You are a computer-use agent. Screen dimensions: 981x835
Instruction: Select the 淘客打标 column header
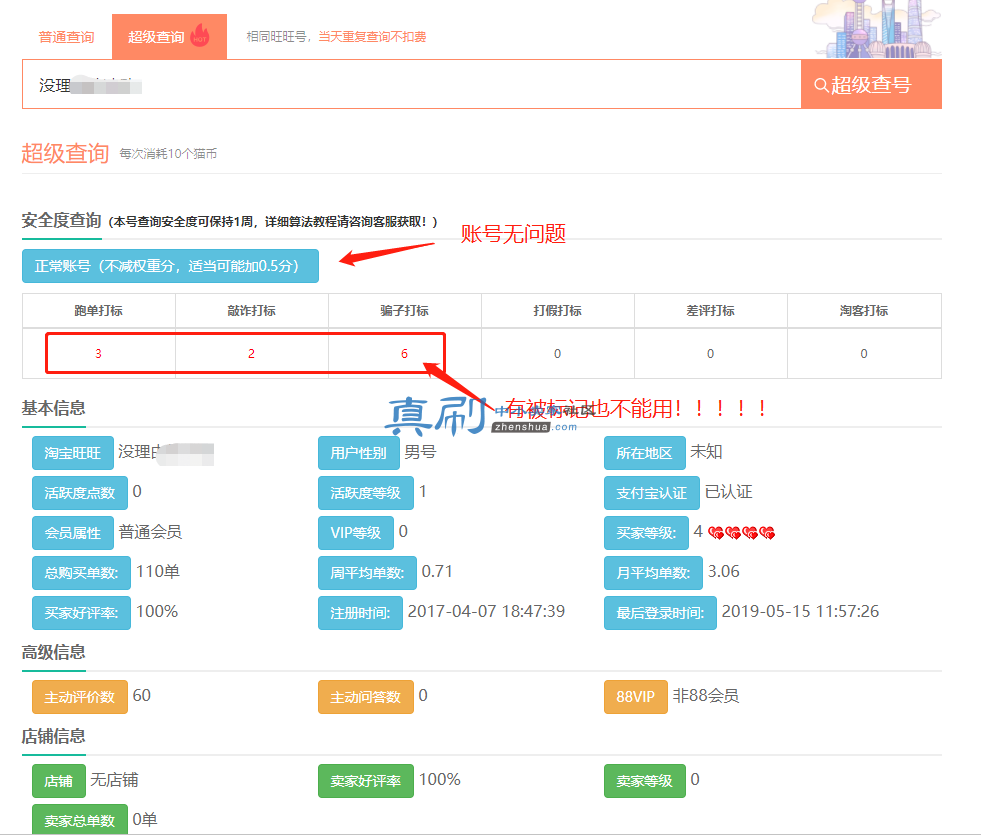click(863, 311)
